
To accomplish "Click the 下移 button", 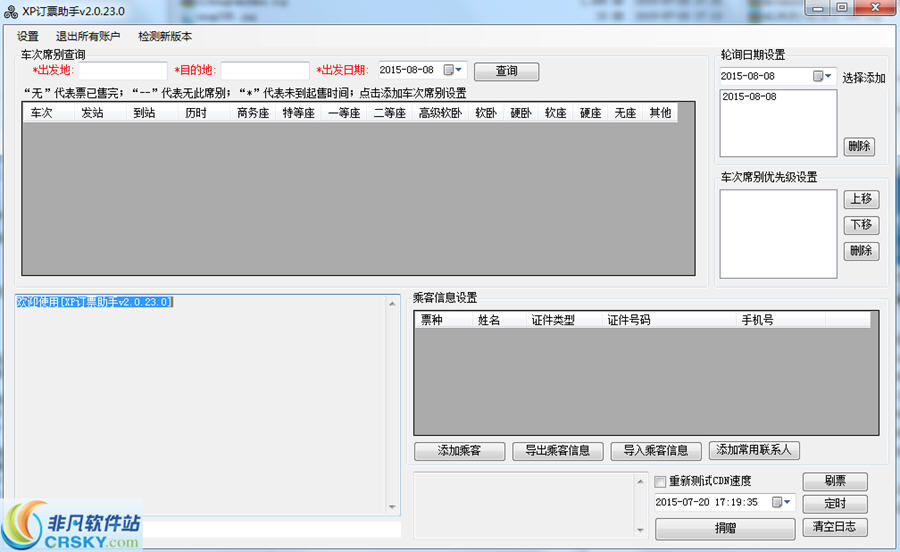I will tap(861, 225).
